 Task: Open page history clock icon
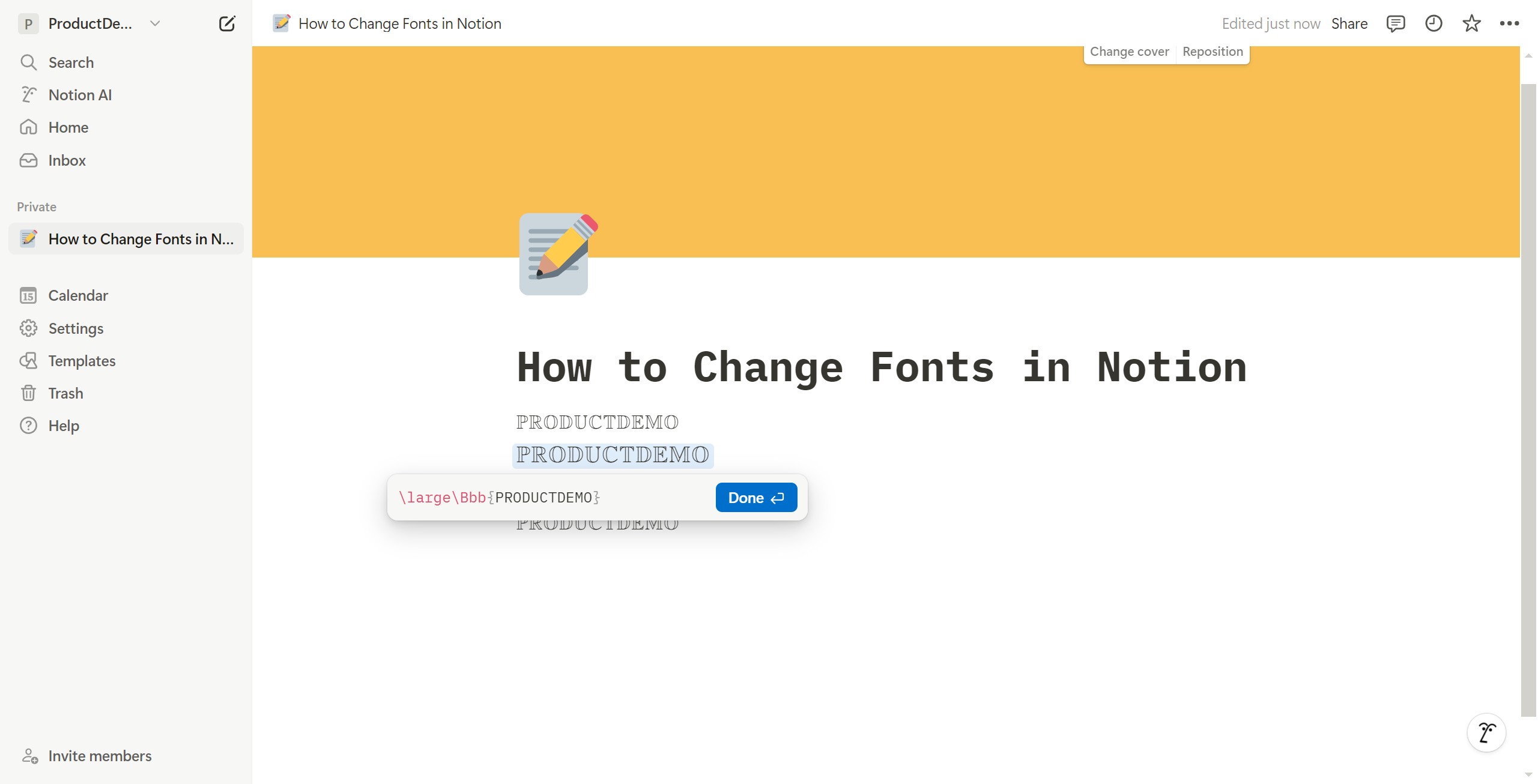pos(1434,23)
